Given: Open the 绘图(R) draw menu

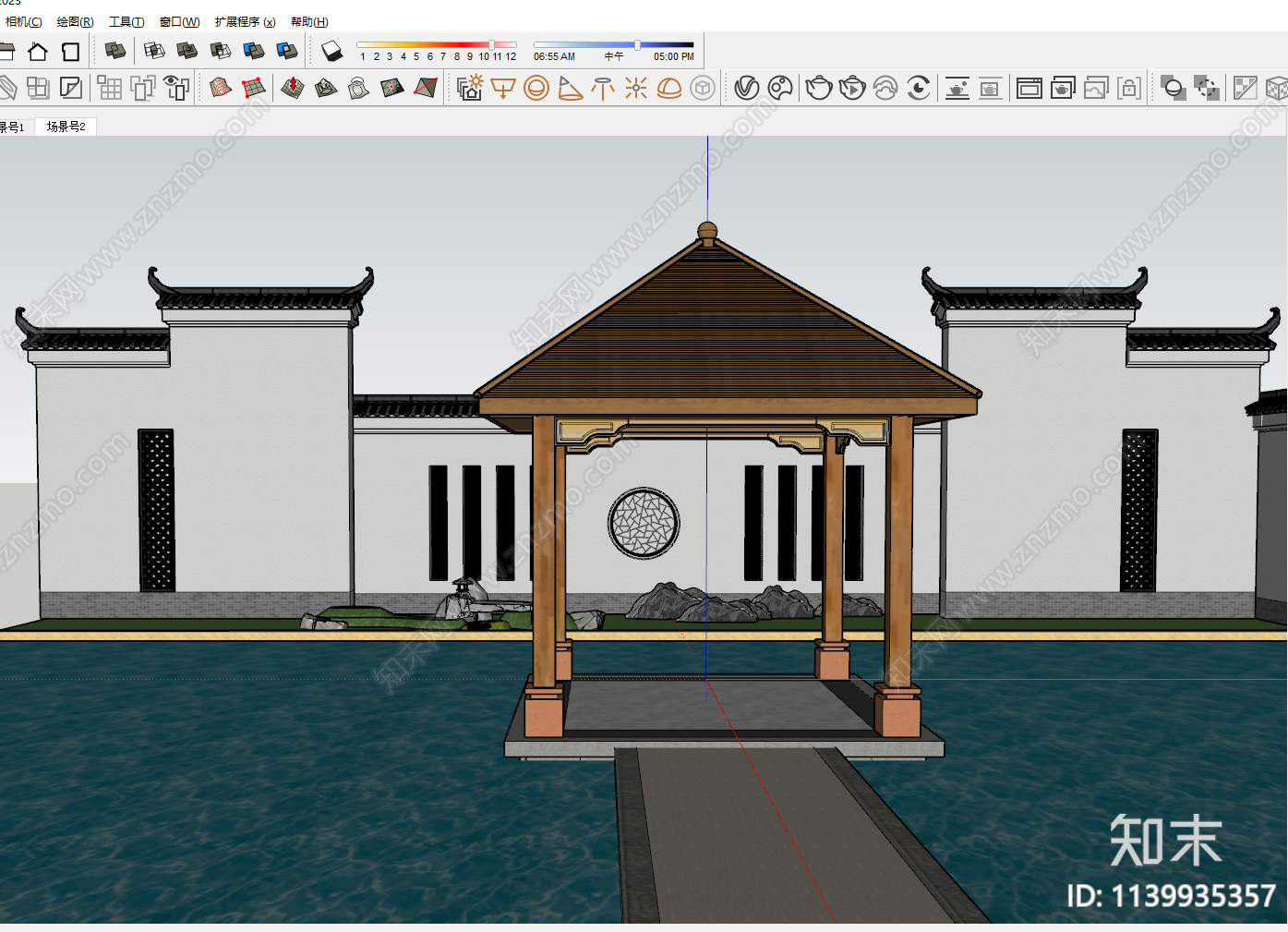Looking at the screenshot, I should point(75,21).
